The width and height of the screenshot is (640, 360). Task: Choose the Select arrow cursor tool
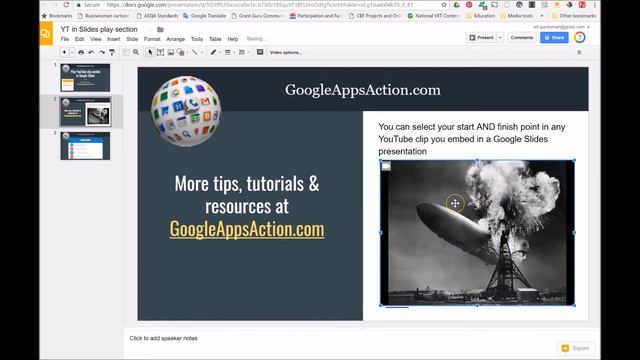(x=150, y=52)
